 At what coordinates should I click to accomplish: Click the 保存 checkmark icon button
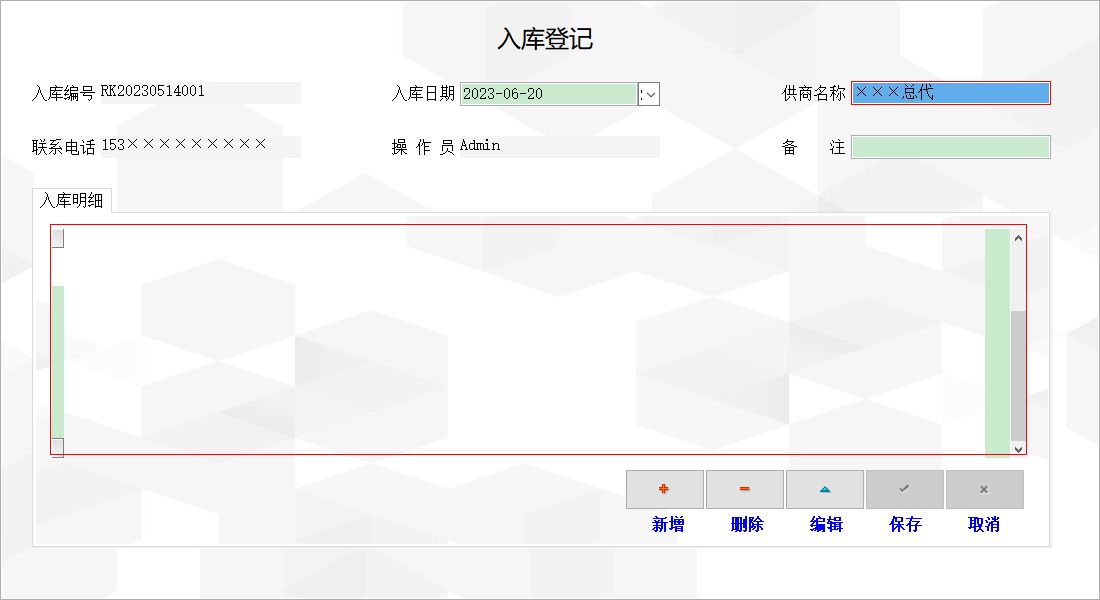tap(904, 489)
